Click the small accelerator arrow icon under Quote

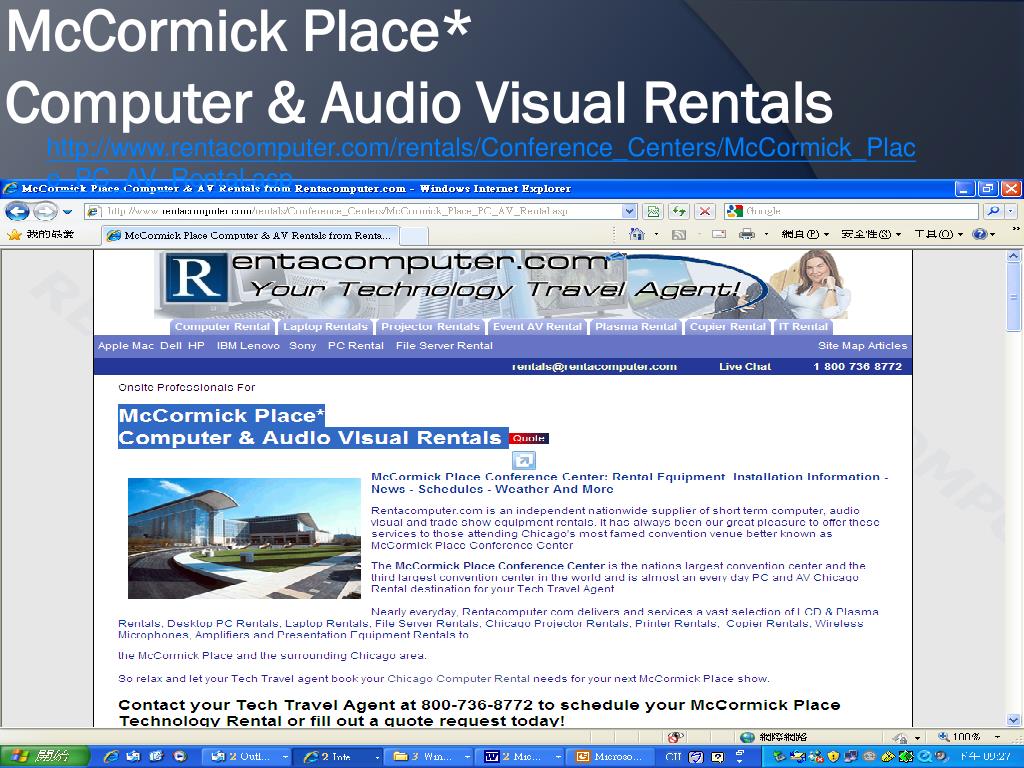coord(523,461)
